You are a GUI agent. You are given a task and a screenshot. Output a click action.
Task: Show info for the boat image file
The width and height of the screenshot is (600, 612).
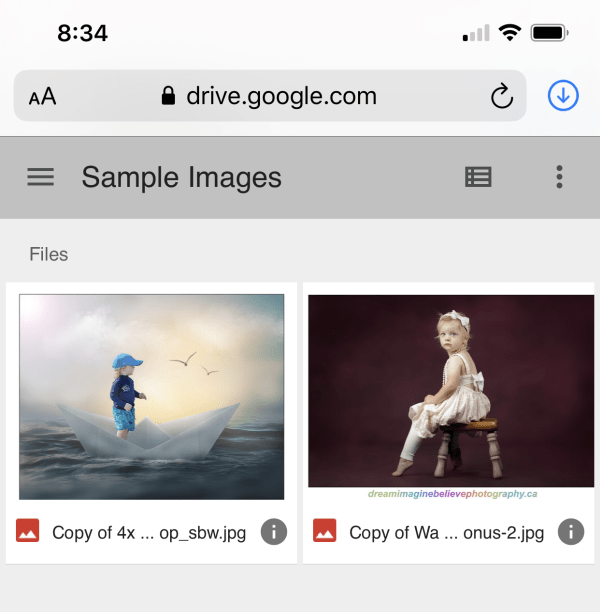[x=274, y=532]
